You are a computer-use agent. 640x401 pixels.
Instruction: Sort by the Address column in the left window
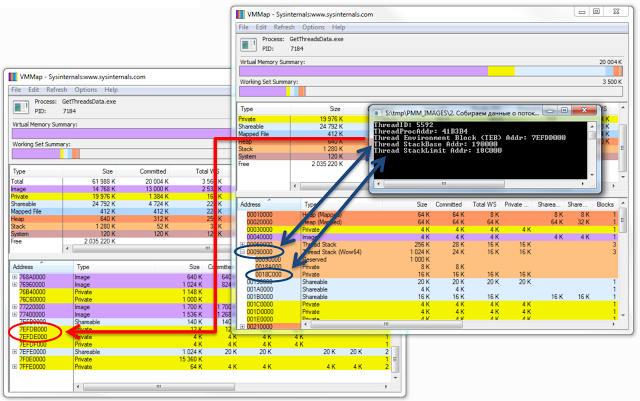tap(41, 267)
